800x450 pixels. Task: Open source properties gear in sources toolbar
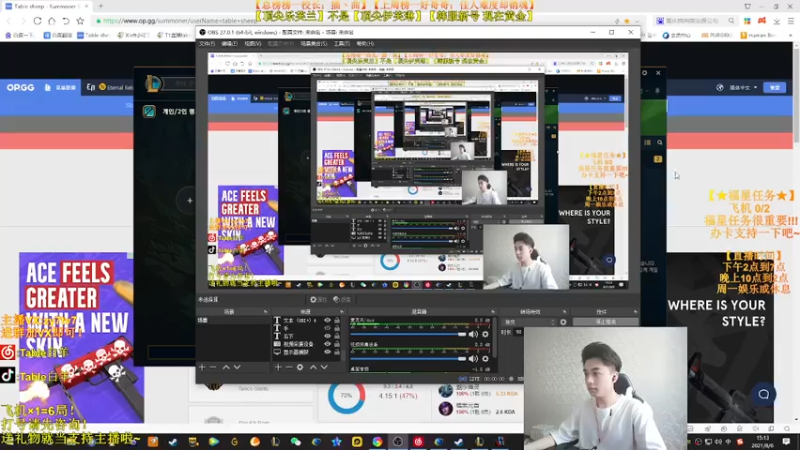(300, 367)
